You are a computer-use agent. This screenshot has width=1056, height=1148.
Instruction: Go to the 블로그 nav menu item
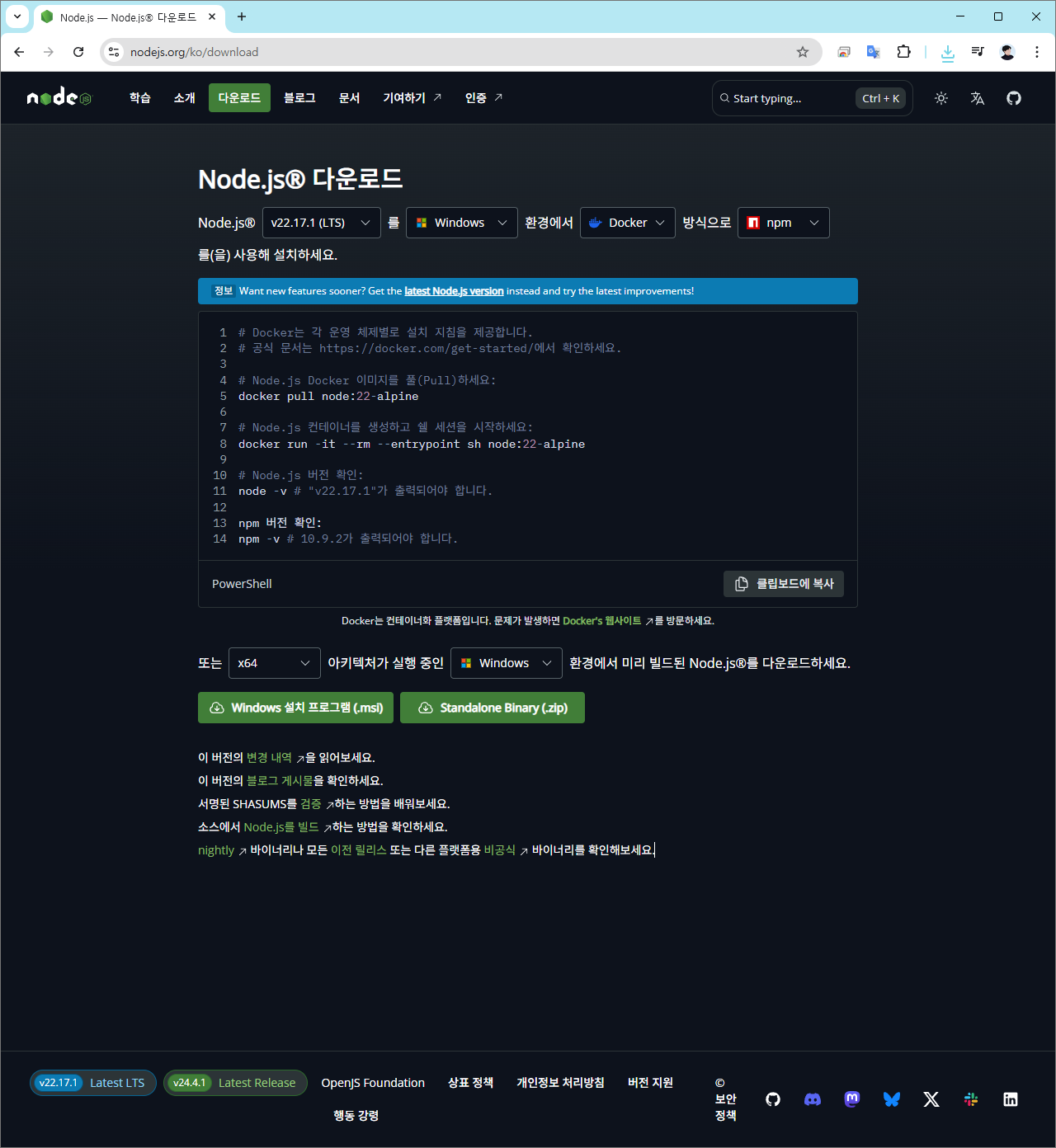299,98
